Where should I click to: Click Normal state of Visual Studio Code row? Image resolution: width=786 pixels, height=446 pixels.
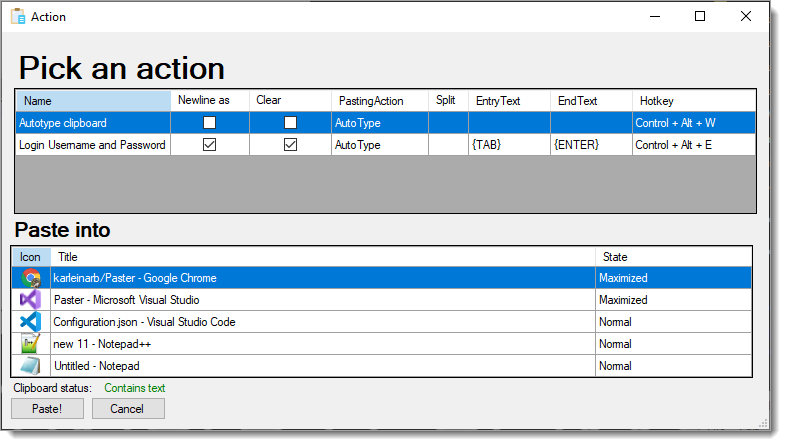pyautogui.click(x=674, y=322)
